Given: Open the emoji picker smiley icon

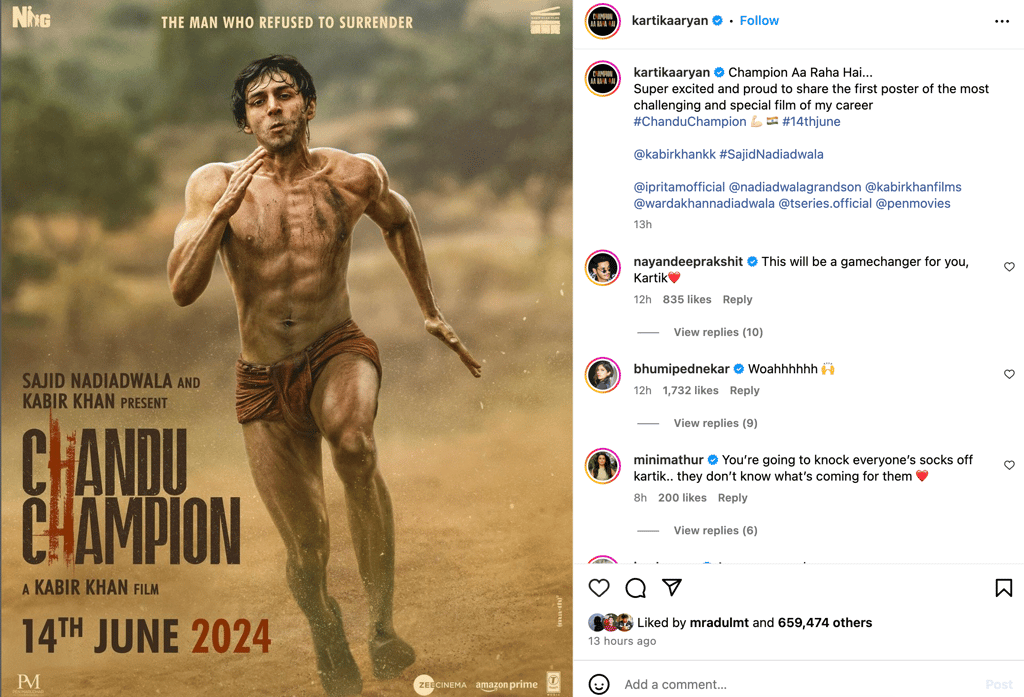Looking at the screenshot, I should point(599,684).
